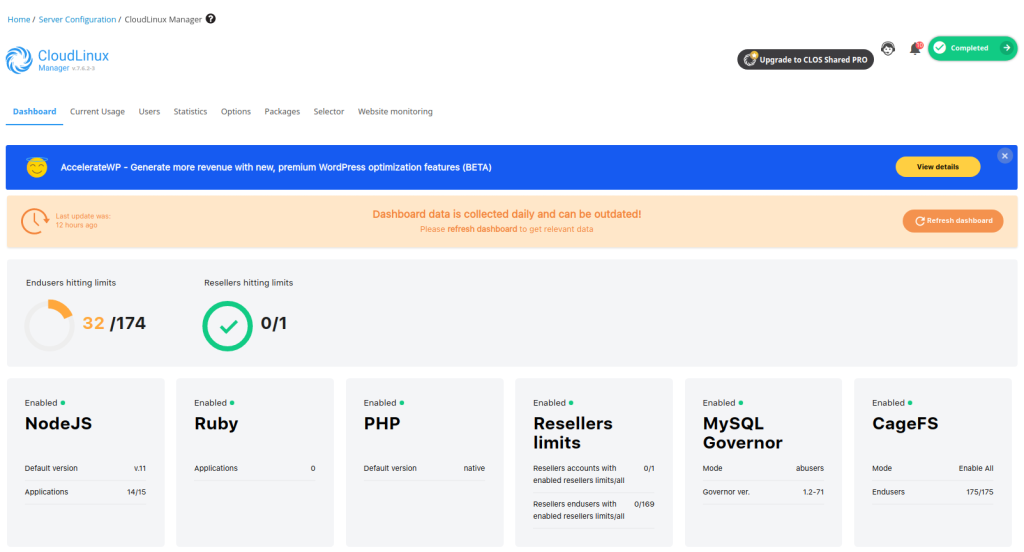Click the endusers hitting limits donut chart

(49, 325)
